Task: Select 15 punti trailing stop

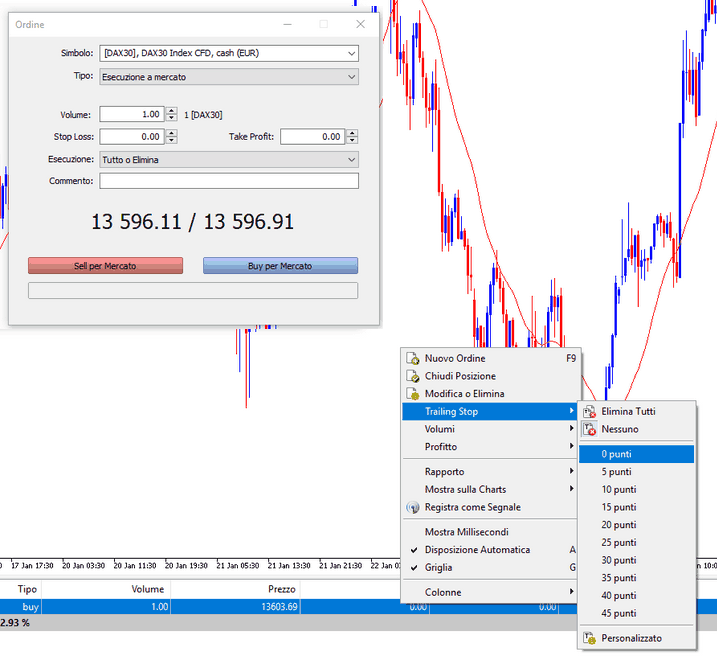Action: pyautogui.click(x=618, y=507)
